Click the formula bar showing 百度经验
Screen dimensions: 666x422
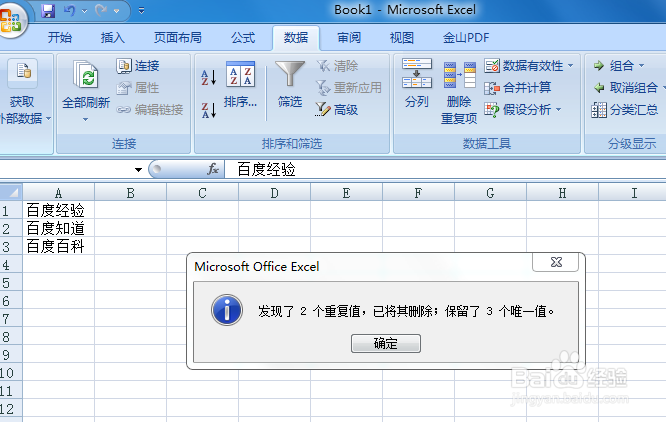point(445,169)
